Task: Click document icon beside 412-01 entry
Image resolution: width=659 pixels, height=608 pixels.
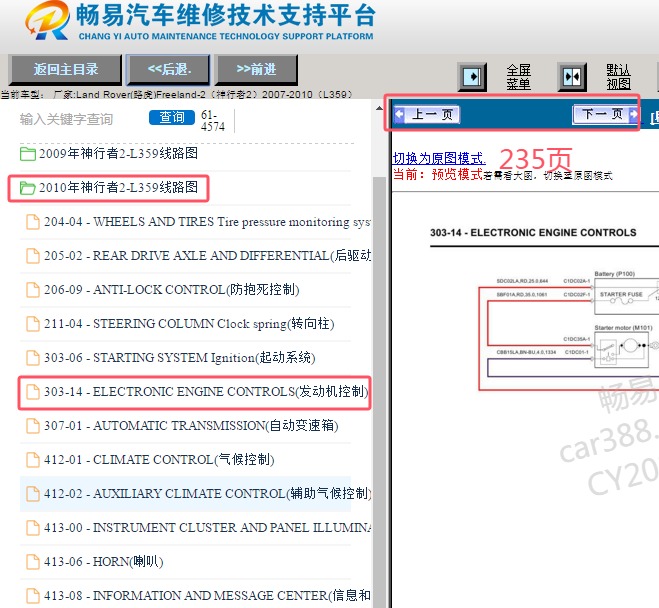Action: point(33,460)
